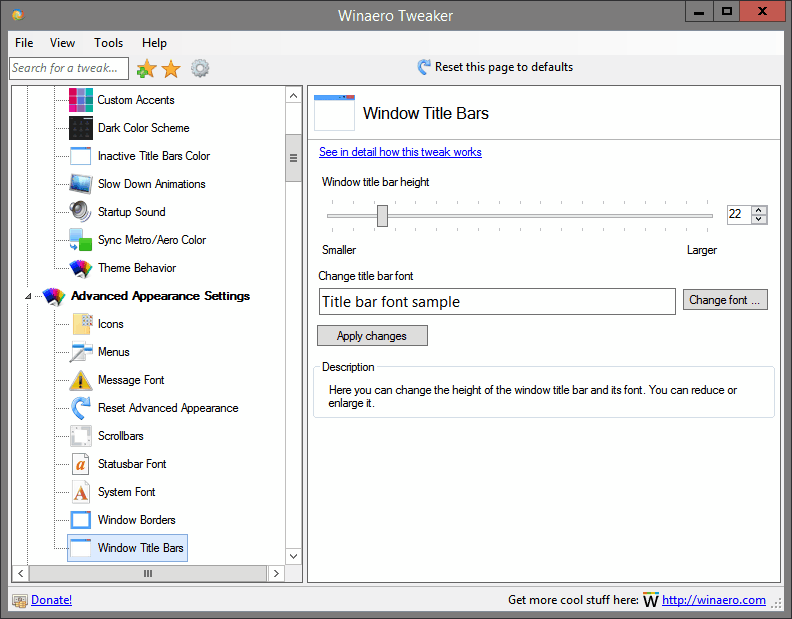
Task: Click the Theme Behavior color fan icon
Action: tap(81, 268)
